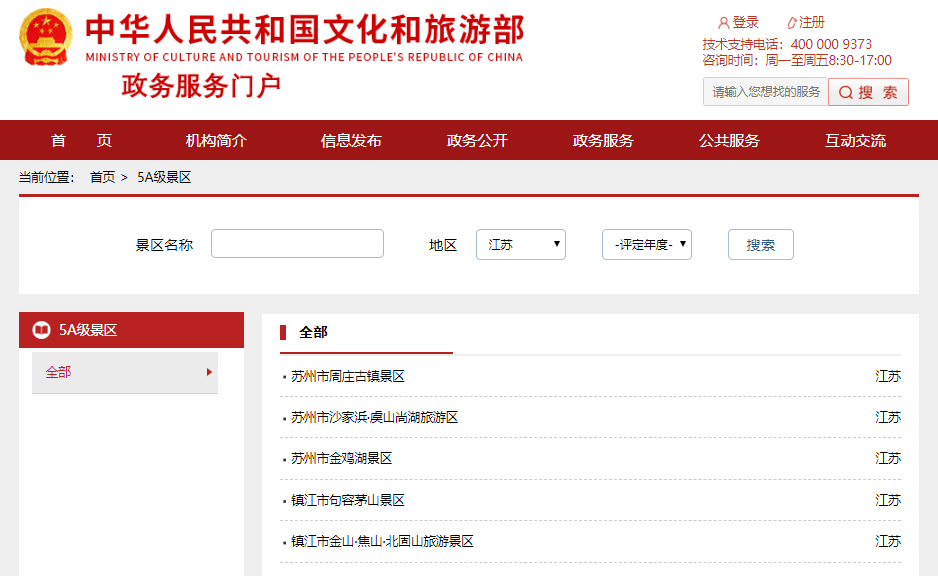Click 江苏 label in 苏州市金鸡湖景区 row

pyautogui.click(x=888, y=459)
